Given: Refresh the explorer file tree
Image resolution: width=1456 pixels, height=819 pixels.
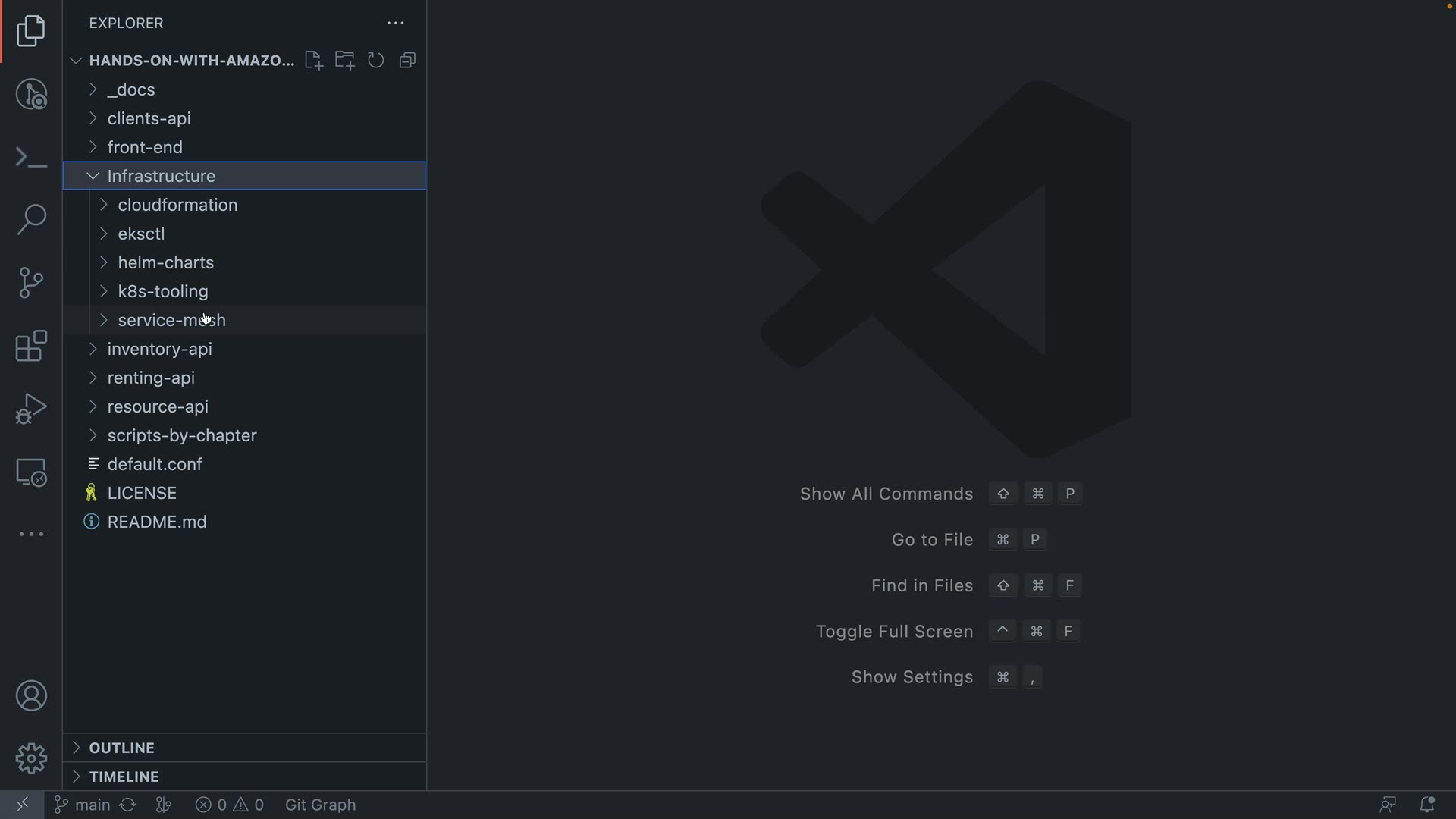Looking at the screenshot, I should pyautogui.click(x=376, y=61).
